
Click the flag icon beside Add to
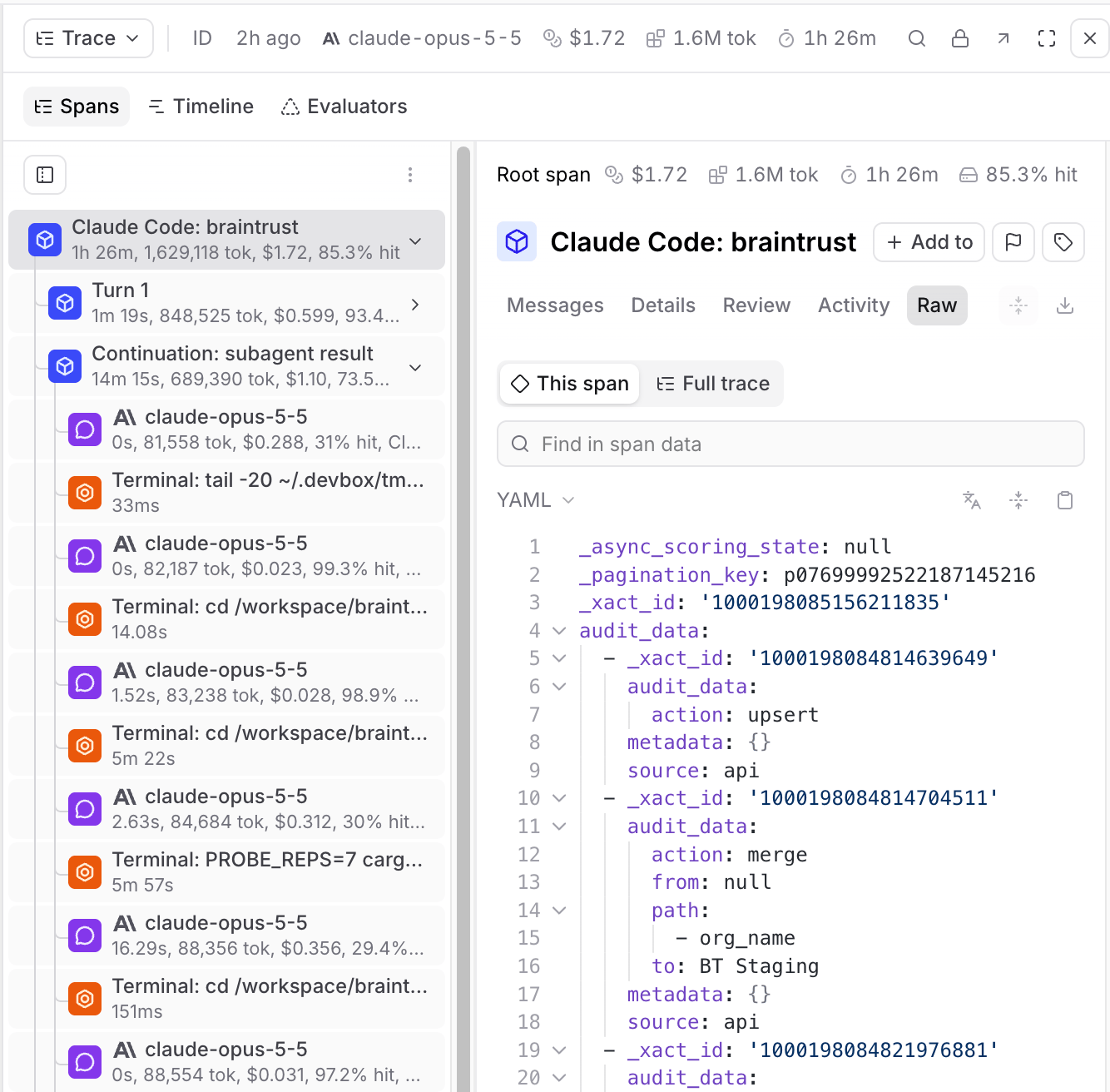pyautogui.click(x=1013, y=242)
